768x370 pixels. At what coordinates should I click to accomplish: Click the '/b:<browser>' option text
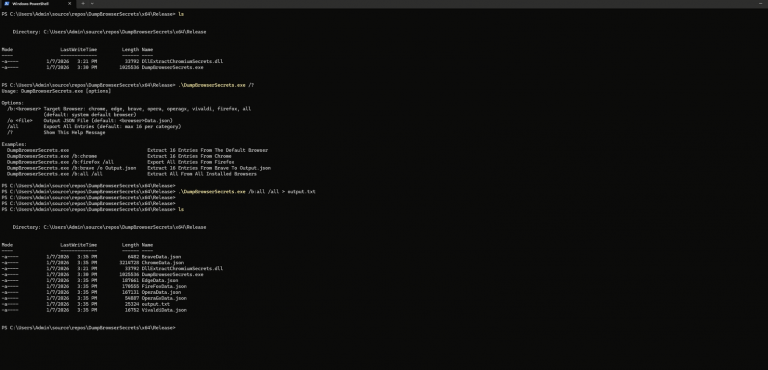pyautogui.click(x=24, y=109)
